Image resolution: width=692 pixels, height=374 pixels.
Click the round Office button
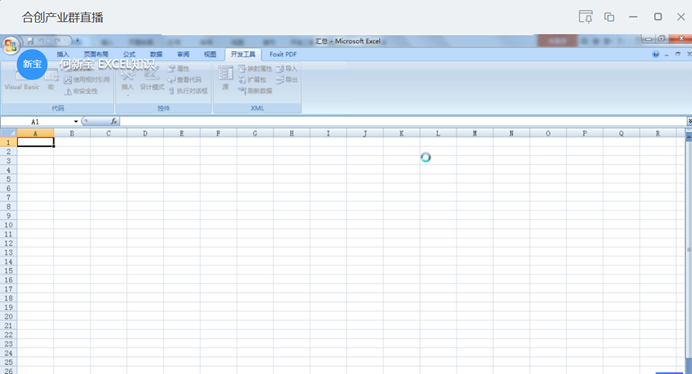pos(10,45)
